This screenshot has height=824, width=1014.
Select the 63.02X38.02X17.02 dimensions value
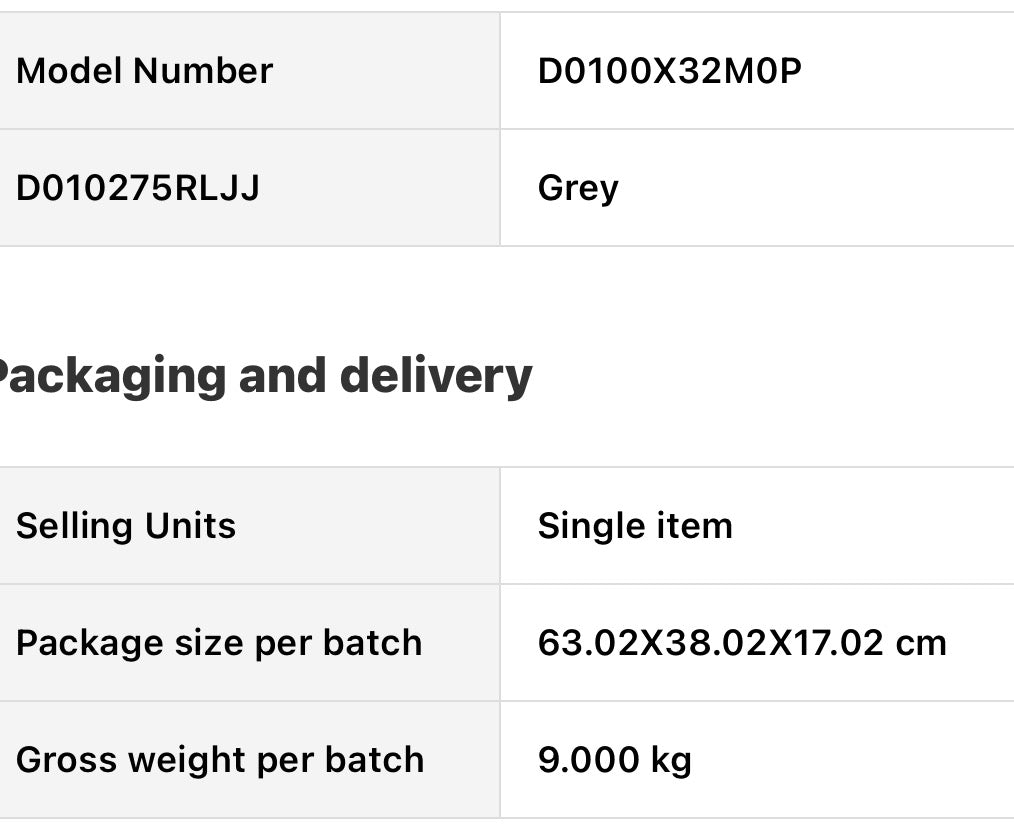[x=711, y=642]
